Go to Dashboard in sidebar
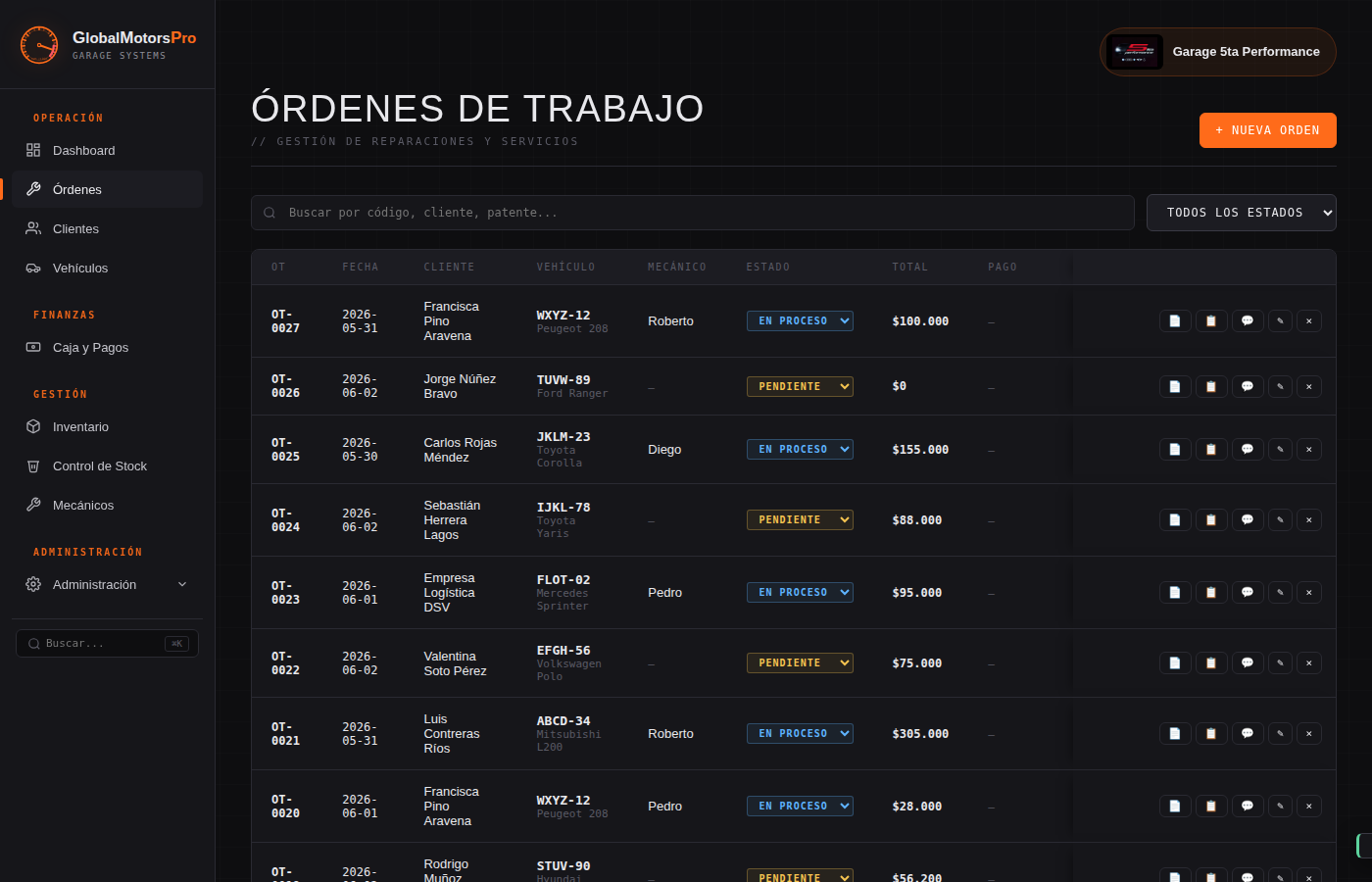 pos(108,150)
